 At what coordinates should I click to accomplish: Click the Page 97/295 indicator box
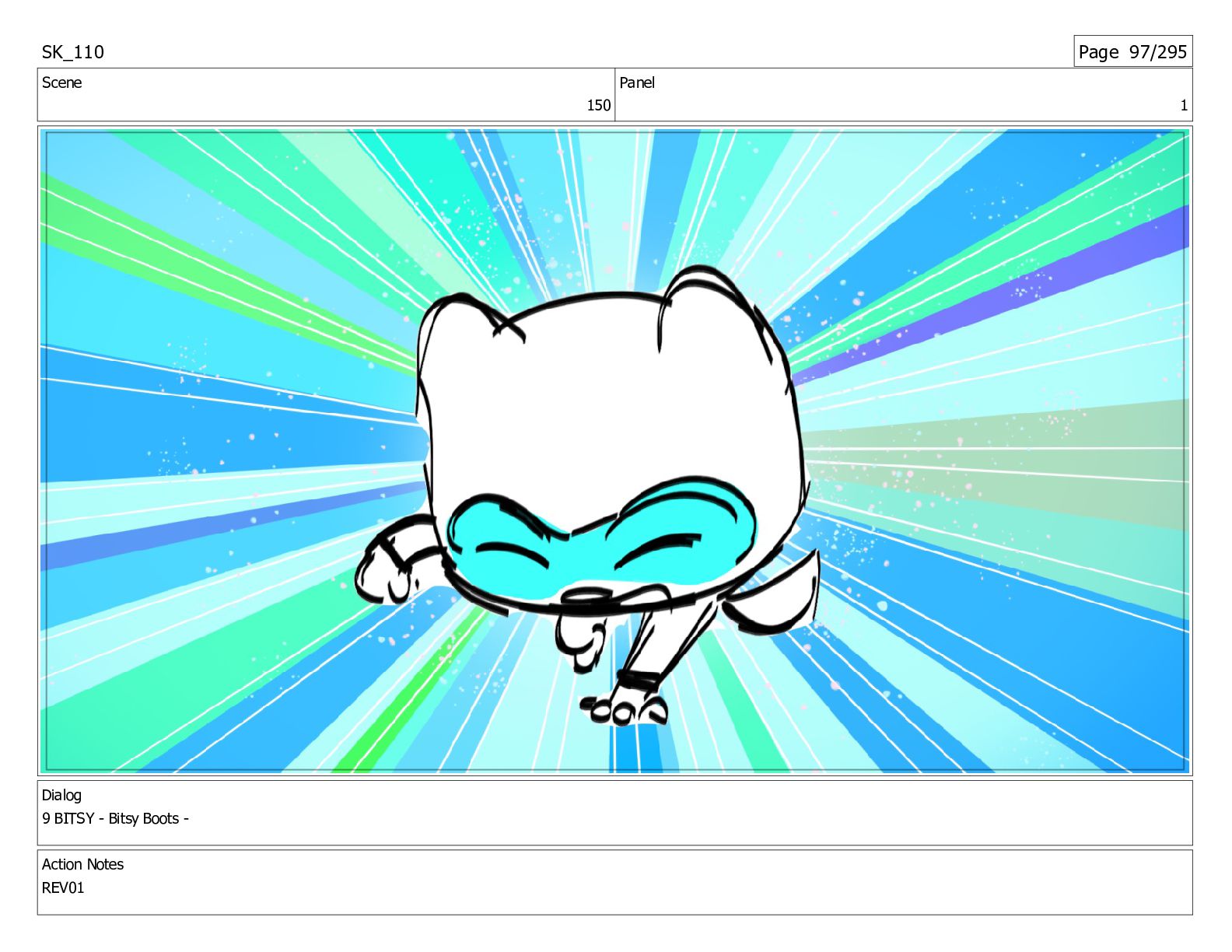pyautogui.click(x=1132, y=51)
